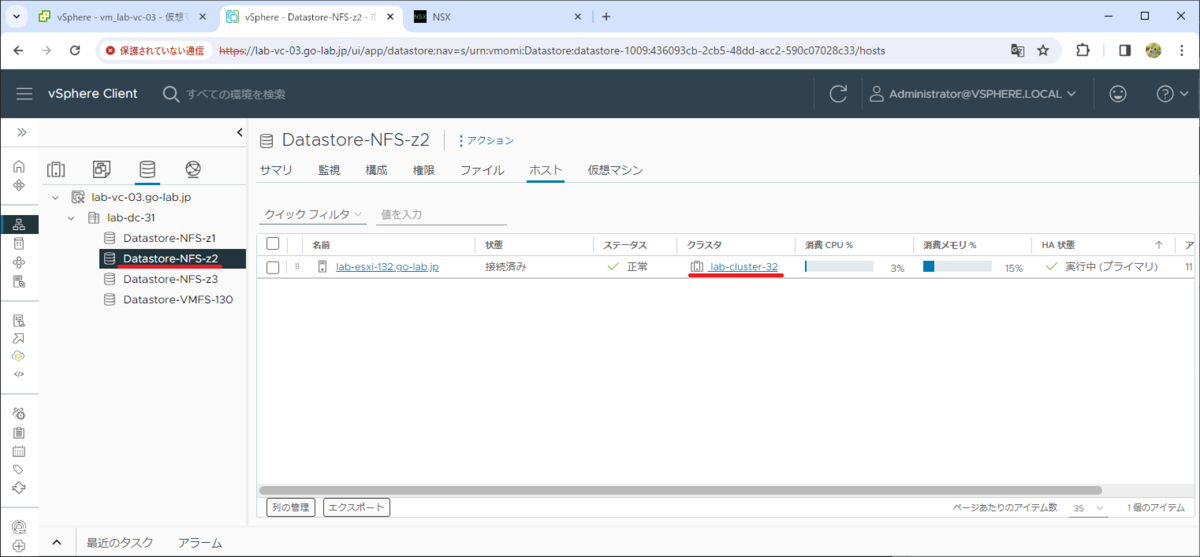Collapse the inventory tree panel arrow
This screenshot has height=557, width=1200.
pos(239,132)
